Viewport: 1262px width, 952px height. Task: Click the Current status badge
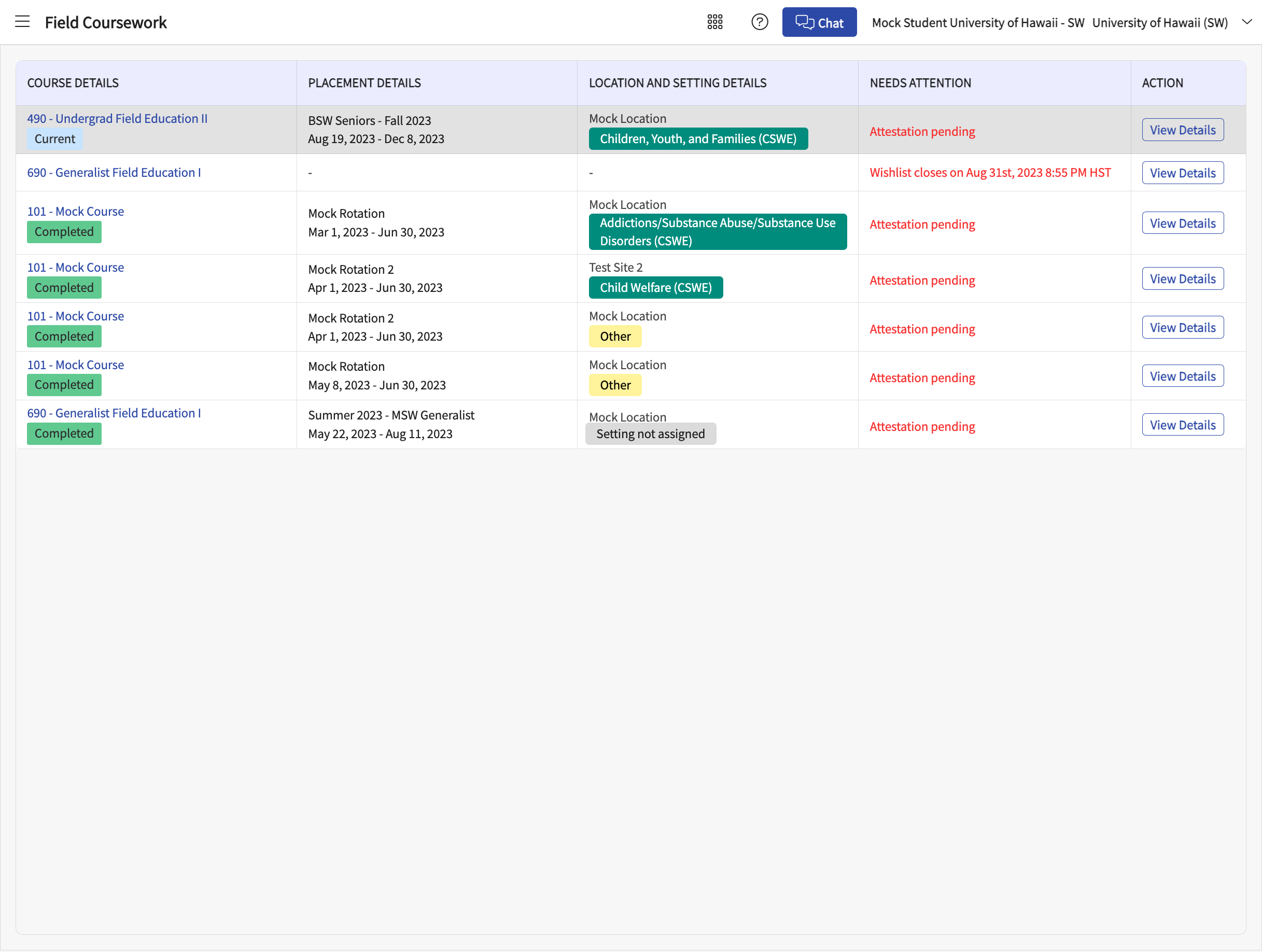[55, 138]
